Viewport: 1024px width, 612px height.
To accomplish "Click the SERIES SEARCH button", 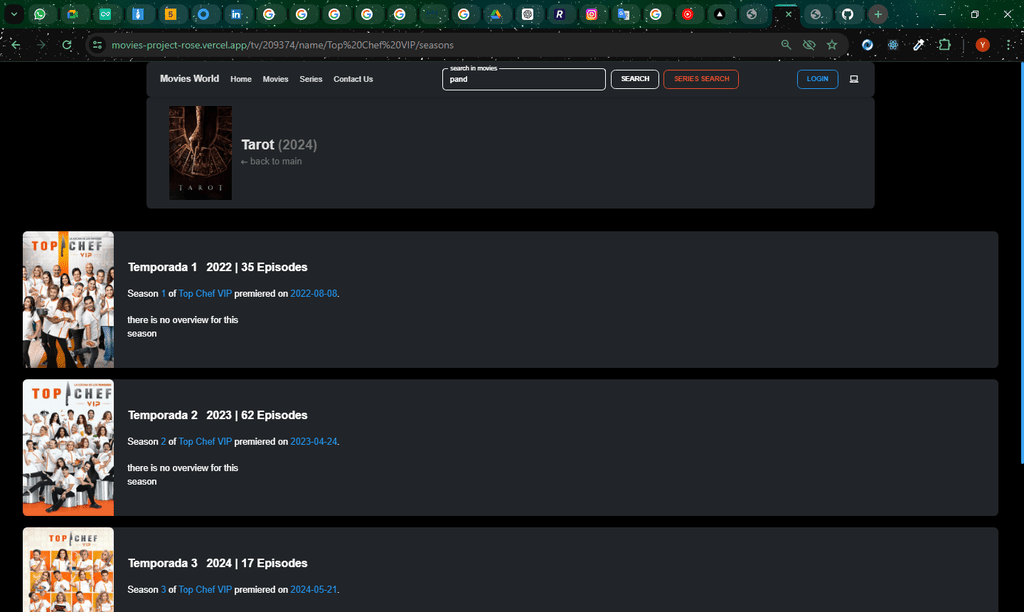I will tap(701, 79).
